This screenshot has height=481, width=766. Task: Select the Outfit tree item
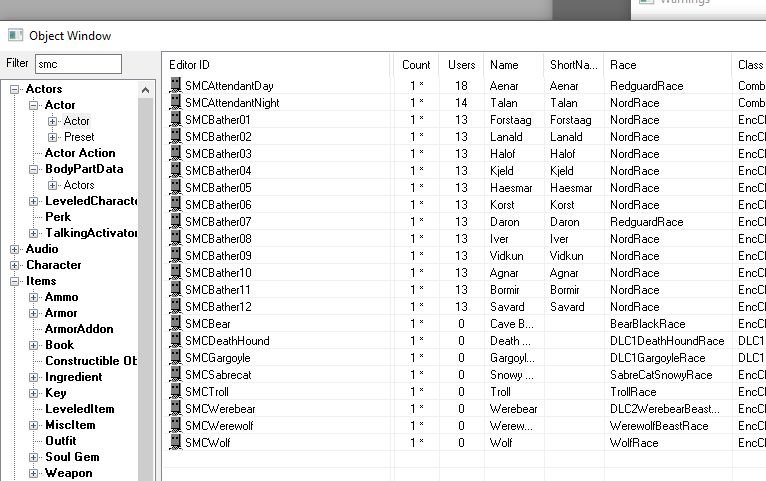point(61,441)
